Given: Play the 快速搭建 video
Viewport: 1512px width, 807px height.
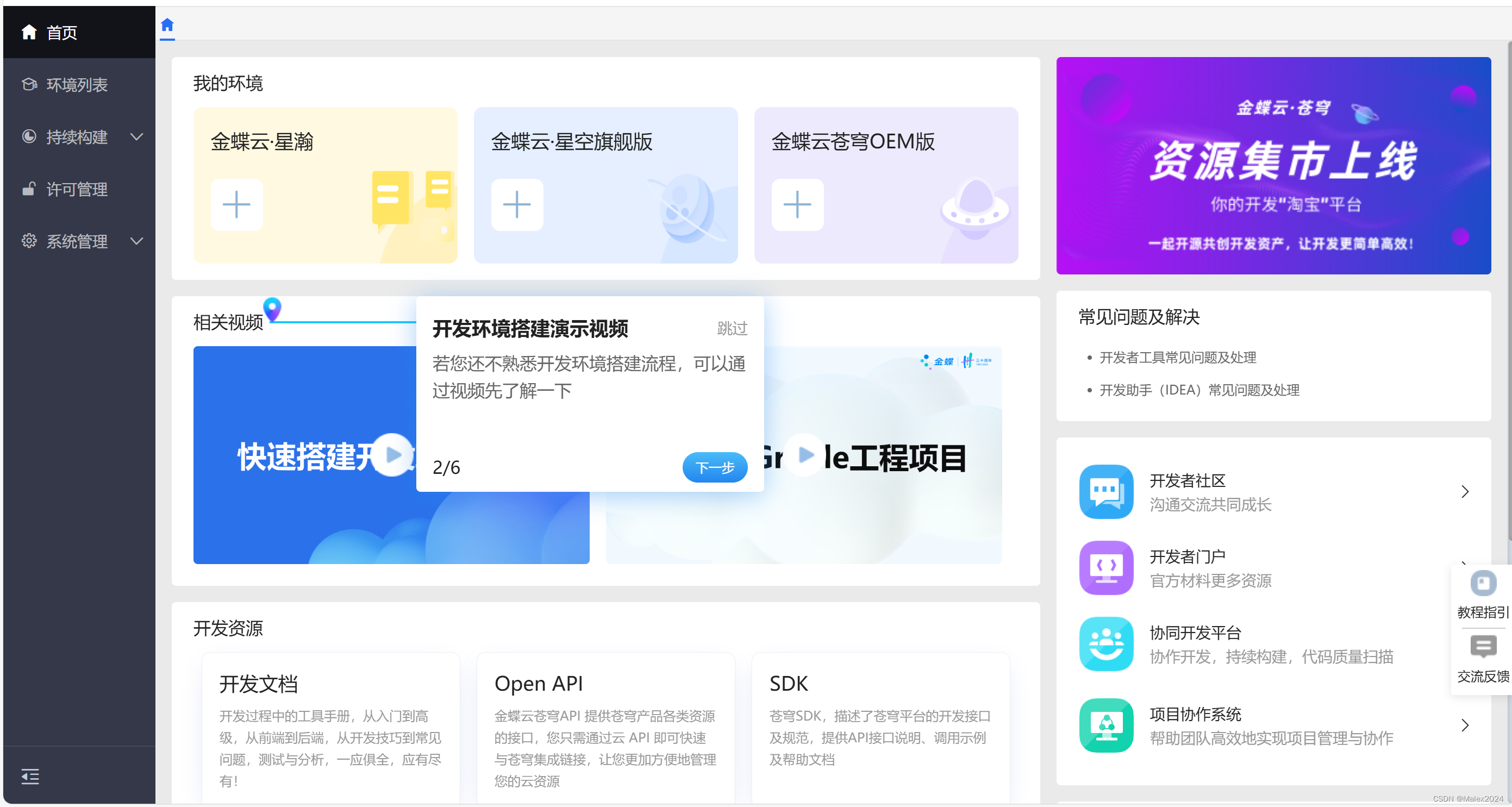Looking at the screenshot, I should (x=392, y=455).
